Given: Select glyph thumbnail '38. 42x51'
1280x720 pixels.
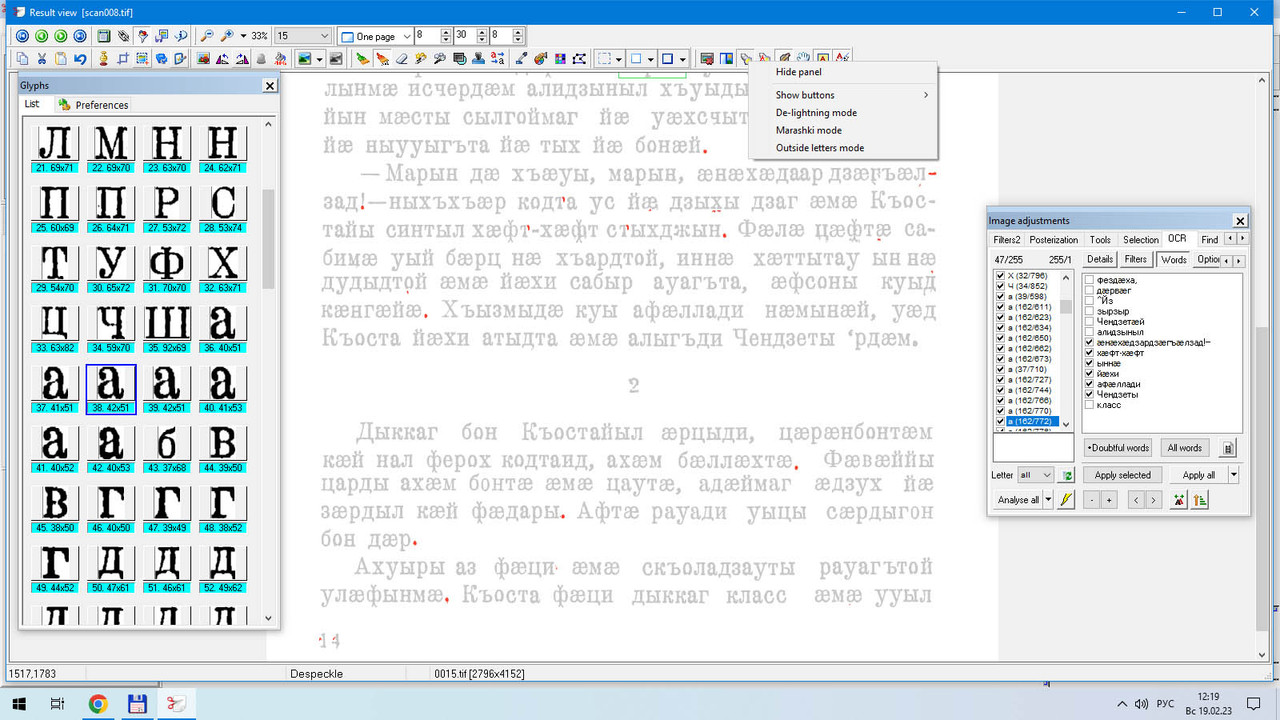Looking at the screenshot, I should click(x=110, y=388).
